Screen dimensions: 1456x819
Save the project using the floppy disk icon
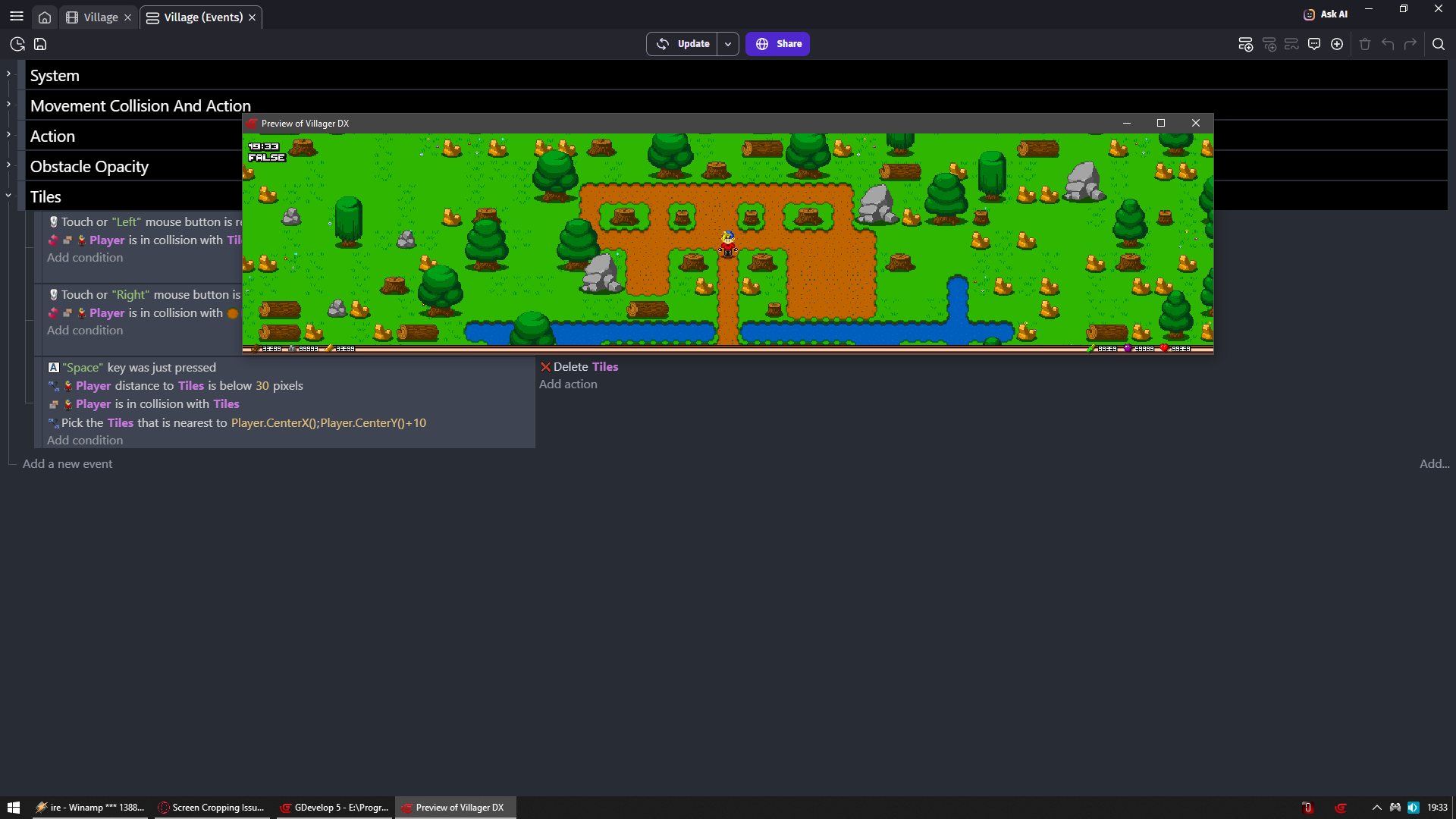pos(39,44)
